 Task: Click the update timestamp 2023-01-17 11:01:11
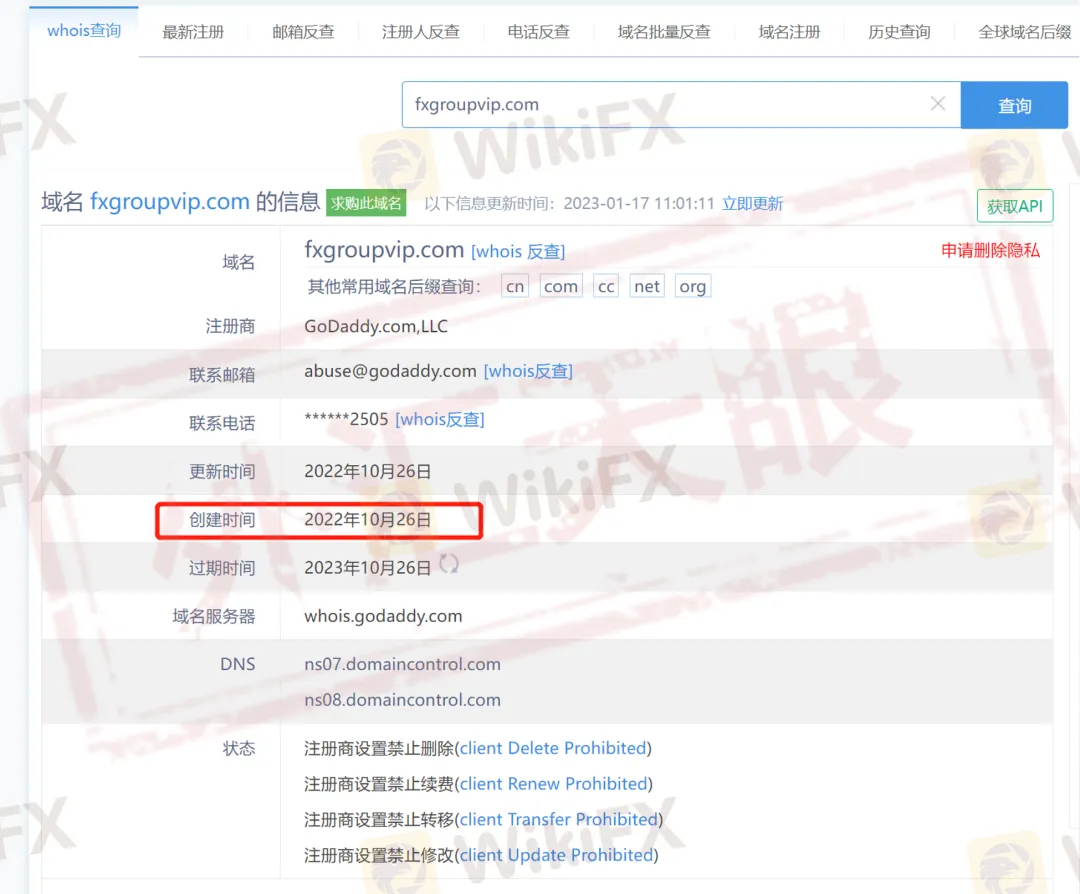pyautogui.click(x=638, y=204)
